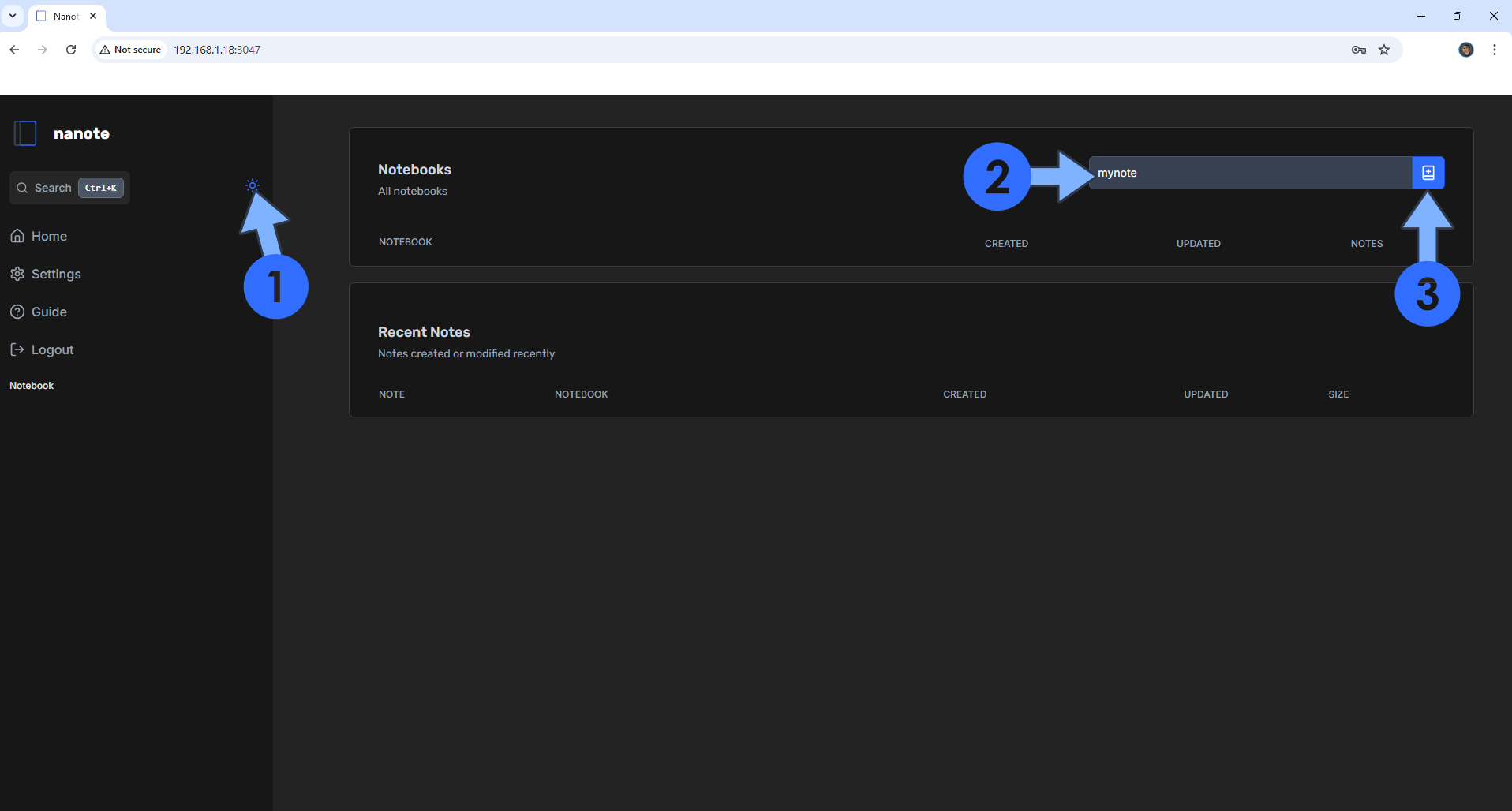This screenshot has height=811, width=1512.
Task: Click the NOTEBOOK column header in Recent Notes
Action: pyautogui.click(x=582, y=394)
